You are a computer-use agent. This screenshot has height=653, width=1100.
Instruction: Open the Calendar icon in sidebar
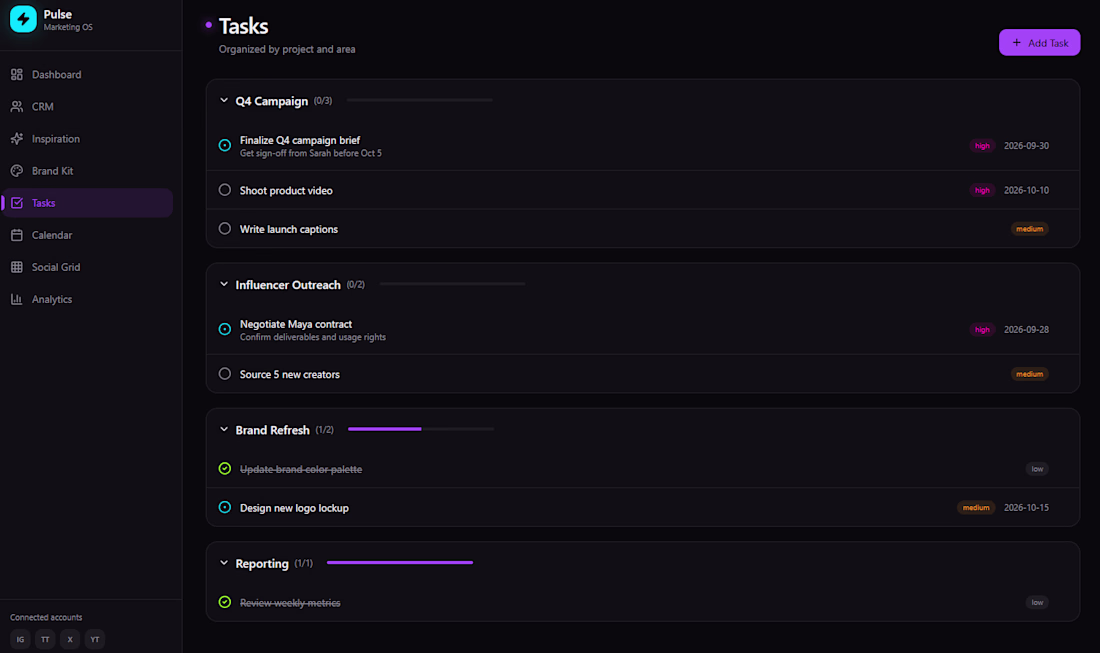click(x=17, y=235)
